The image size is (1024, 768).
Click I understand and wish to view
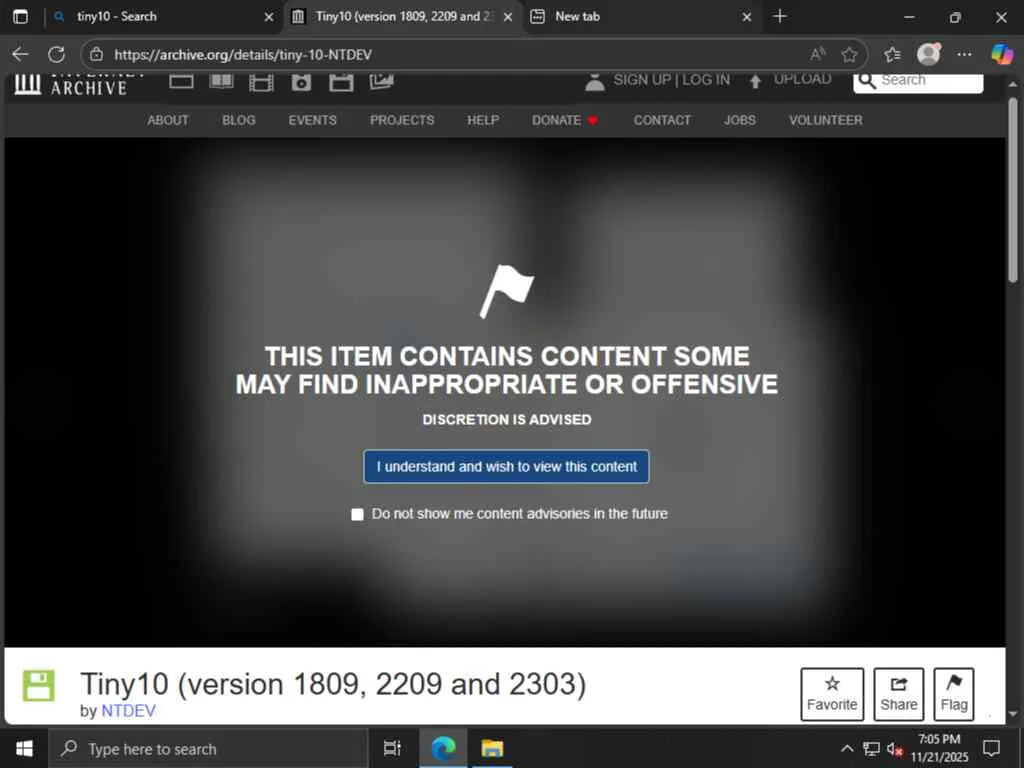click(506, 466)
